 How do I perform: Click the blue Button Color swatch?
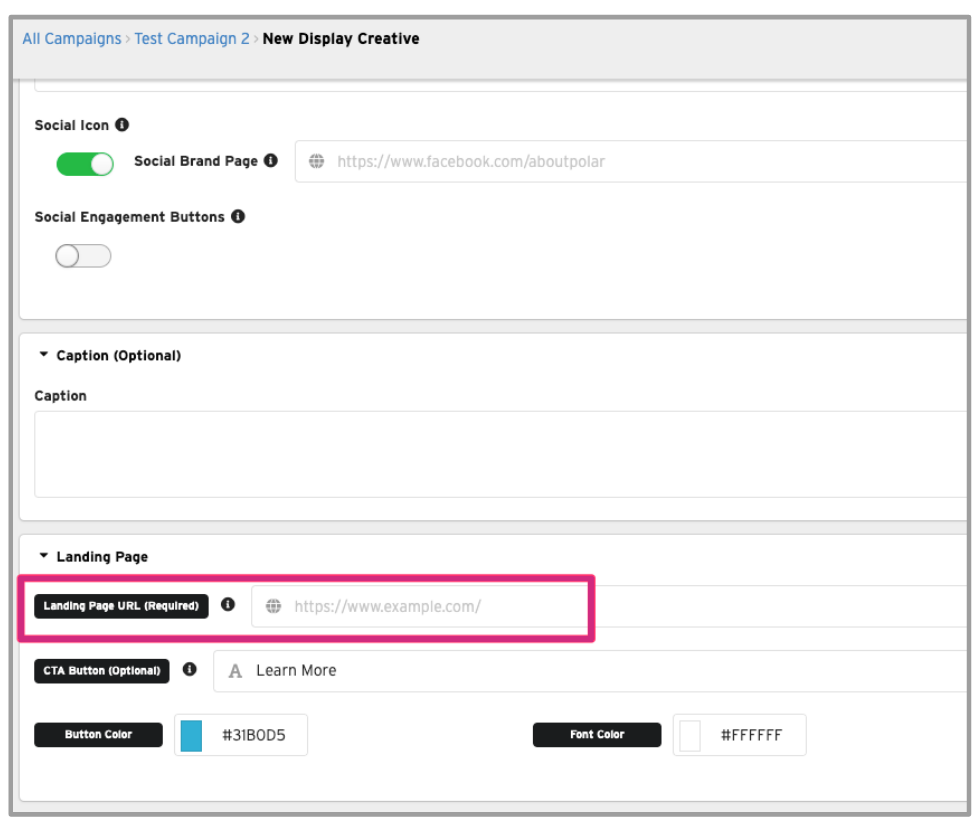pyautogui.click(x=191, y=735)
